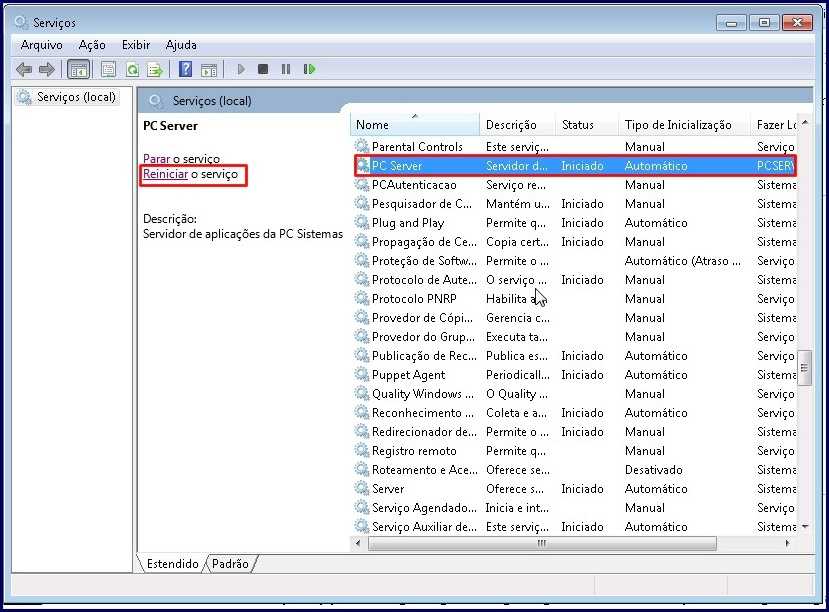Screen dimensions: 829x612
Task: Click the gear icon beside Protocolo PNRP
Action: click(x=362, y=299)
